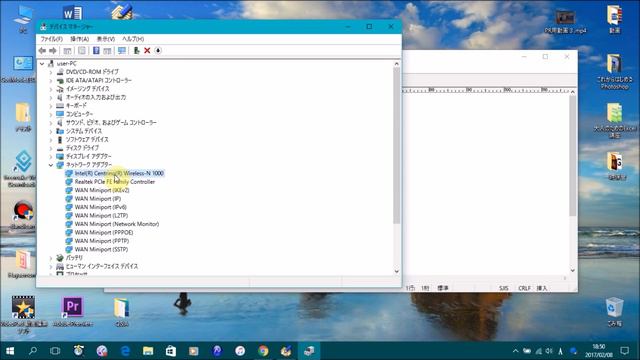Click the Forward arrow in Device Manager toolbar
The height and width of the screenshot is (360, 640).
[x=53, y=51]
